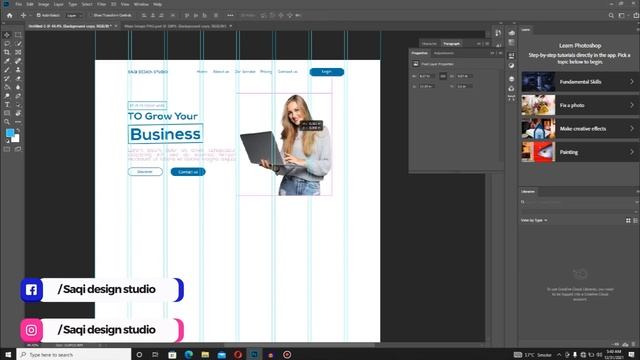Open File Explorer from the taskbar
640x360 pixels.
pyautogui.click(x=205, y=354)
